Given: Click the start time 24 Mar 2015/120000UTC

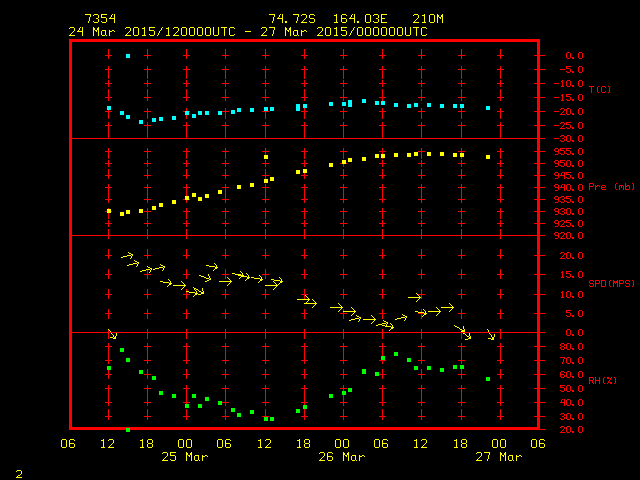Looking at the screenshot, I should click(x=152, y=32).
